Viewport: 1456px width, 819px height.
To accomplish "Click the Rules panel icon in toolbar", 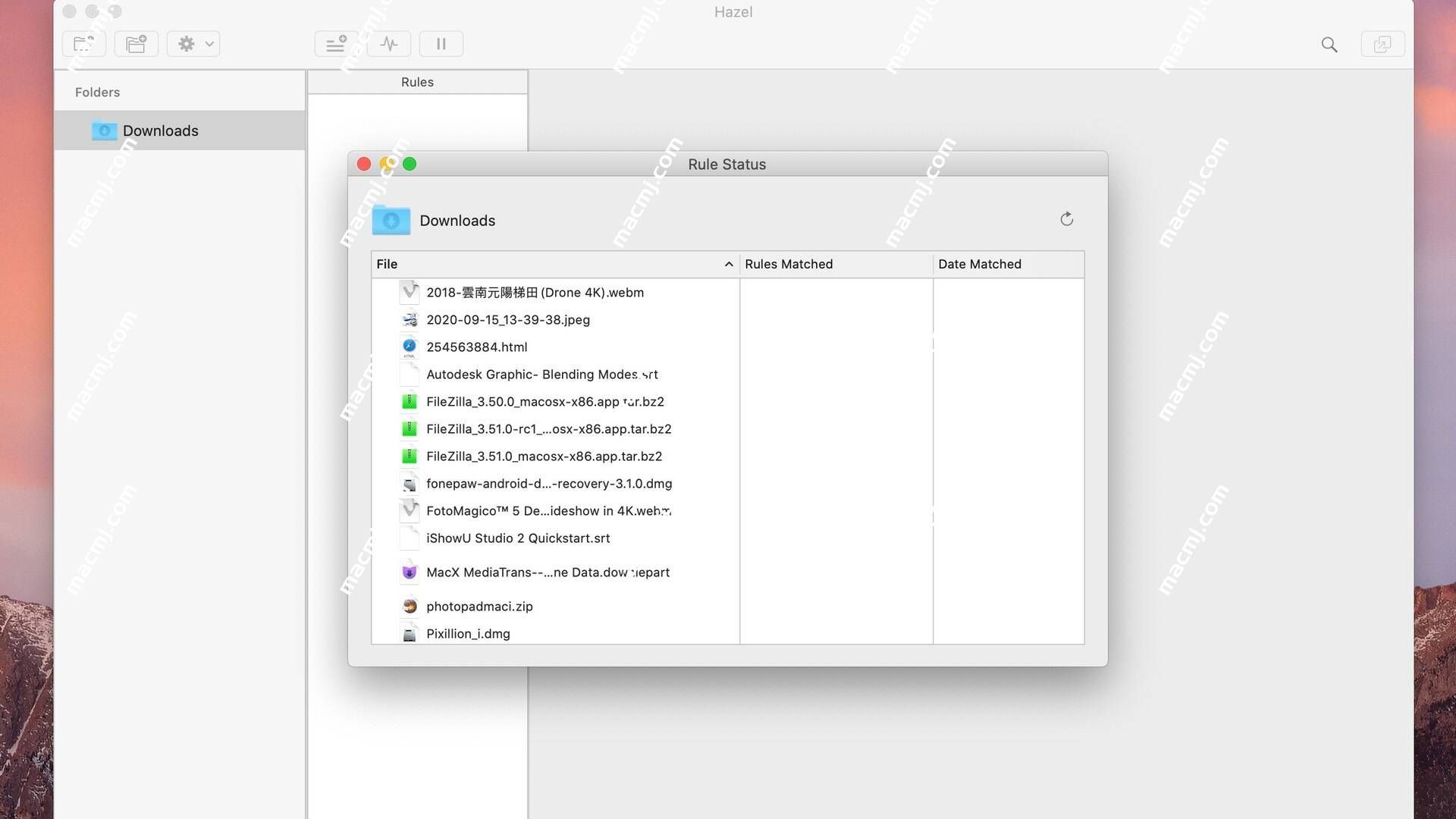I will coord(336,43).
